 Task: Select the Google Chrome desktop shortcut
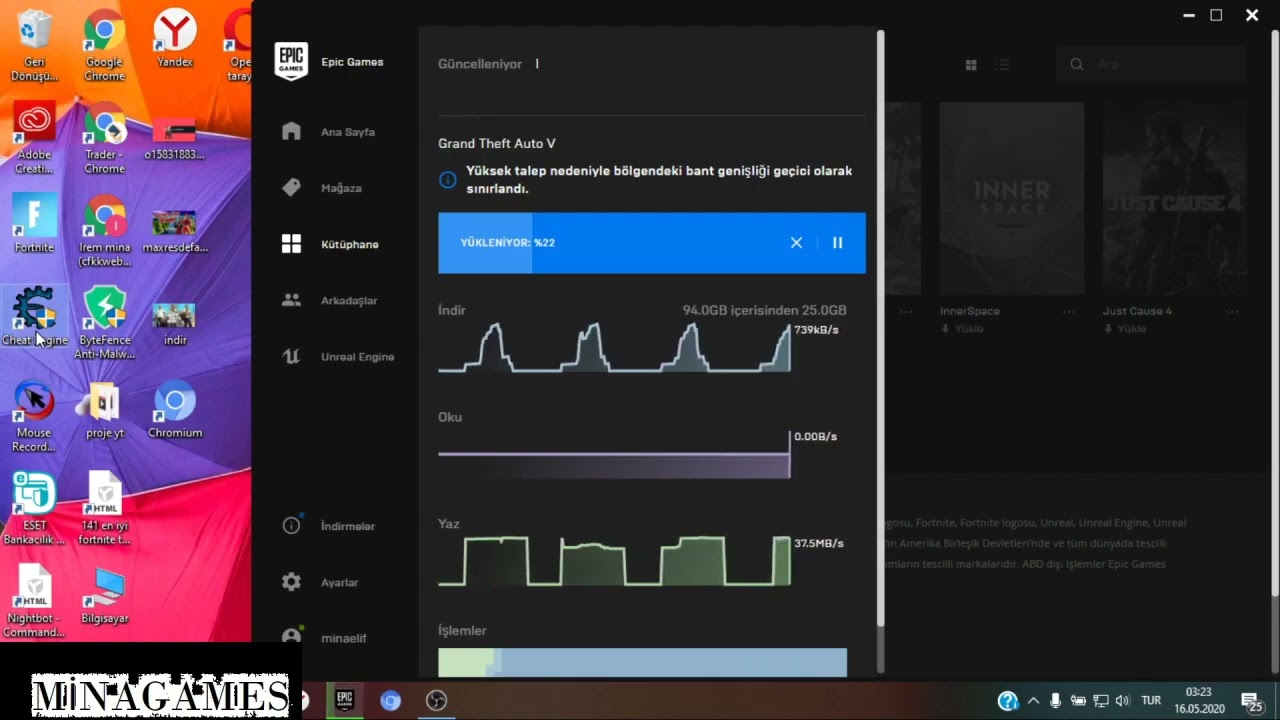[104, 45]
